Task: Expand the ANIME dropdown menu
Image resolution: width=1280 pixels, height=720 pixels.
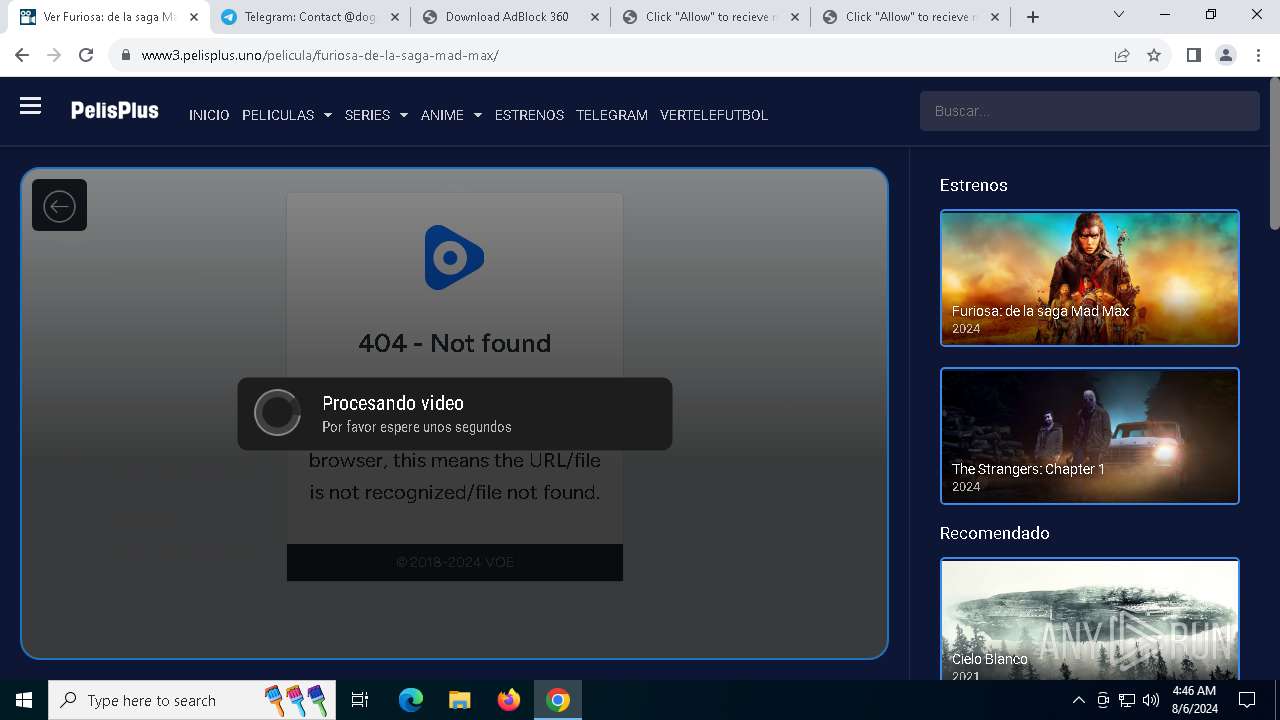Action: pyautogui.click(x=451, y=115)
